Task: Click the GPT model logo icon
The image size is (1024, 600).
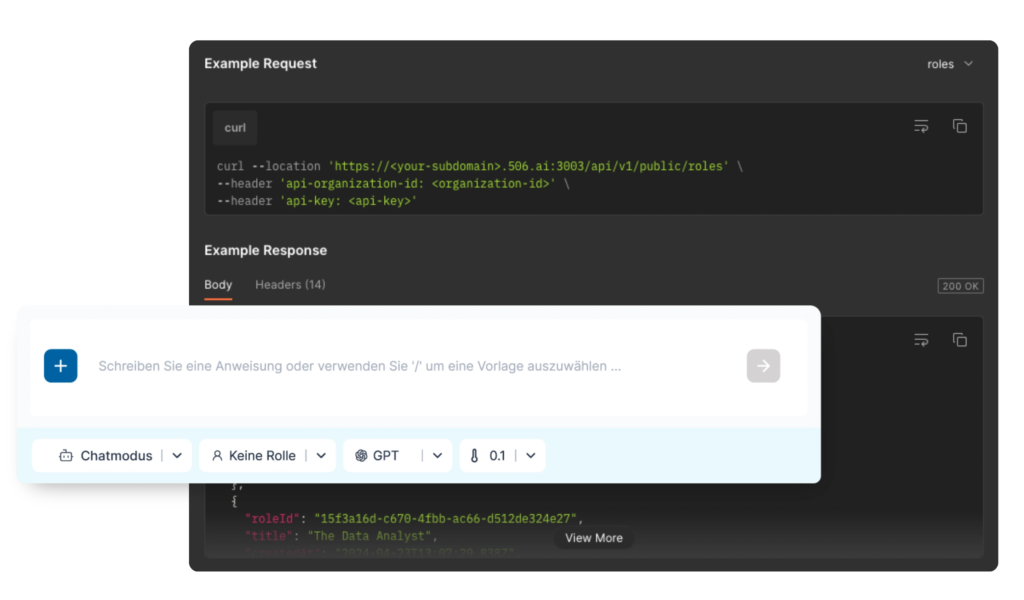Action: coord(361,456)
